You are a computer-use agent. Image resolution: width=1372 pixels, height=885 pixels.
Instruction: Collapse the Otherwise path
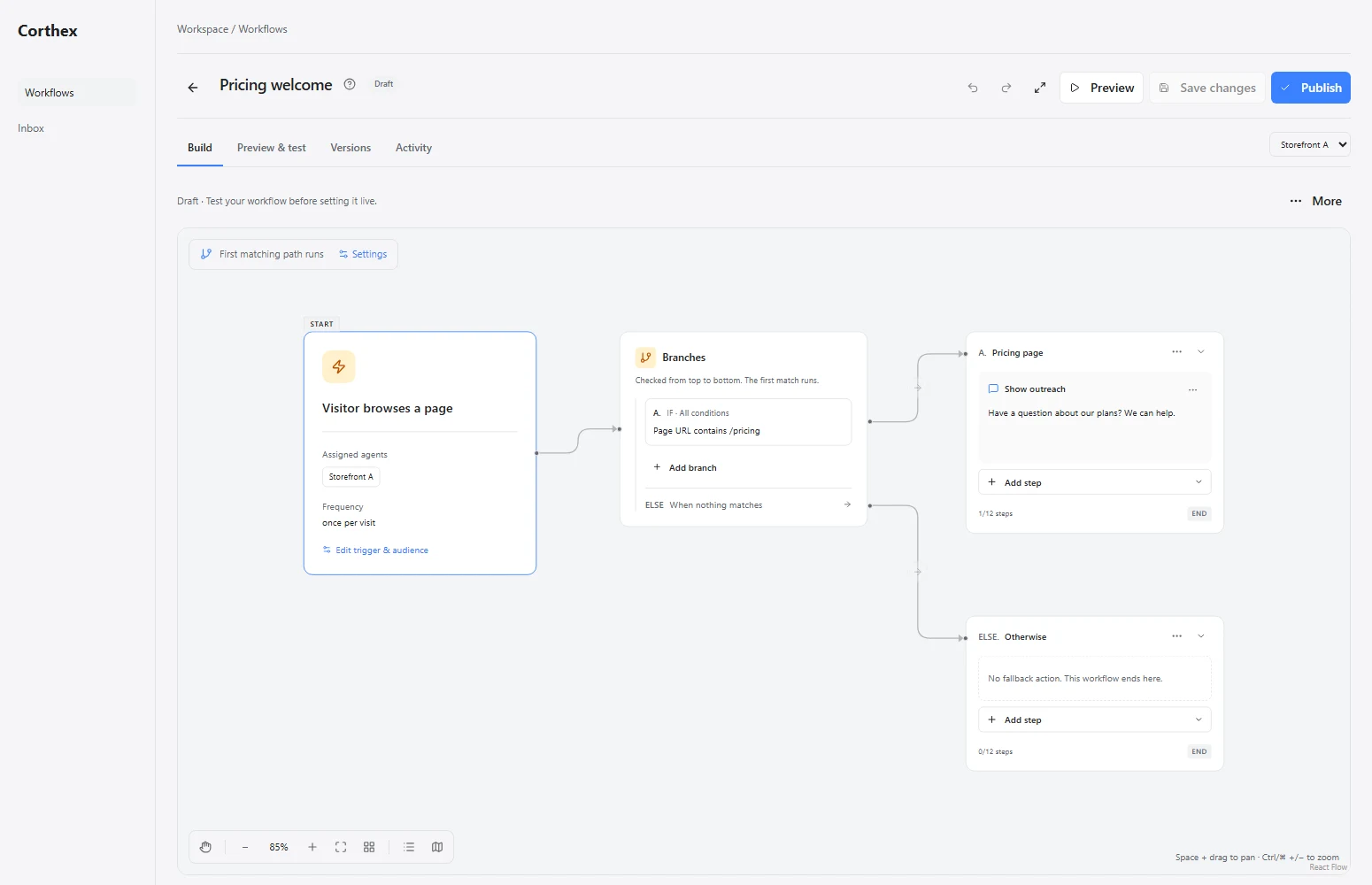(1201, 636)
